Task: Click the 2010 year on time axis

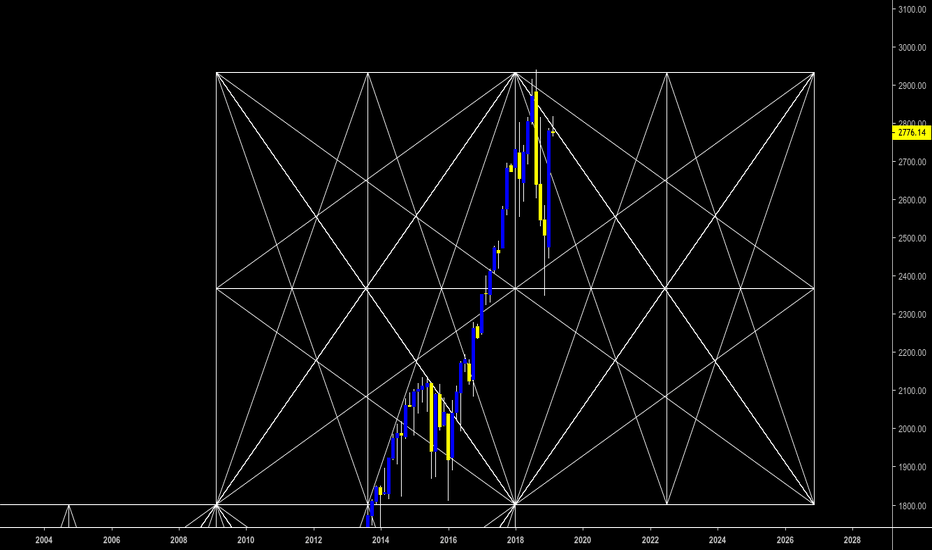Action: pos(245,540)
